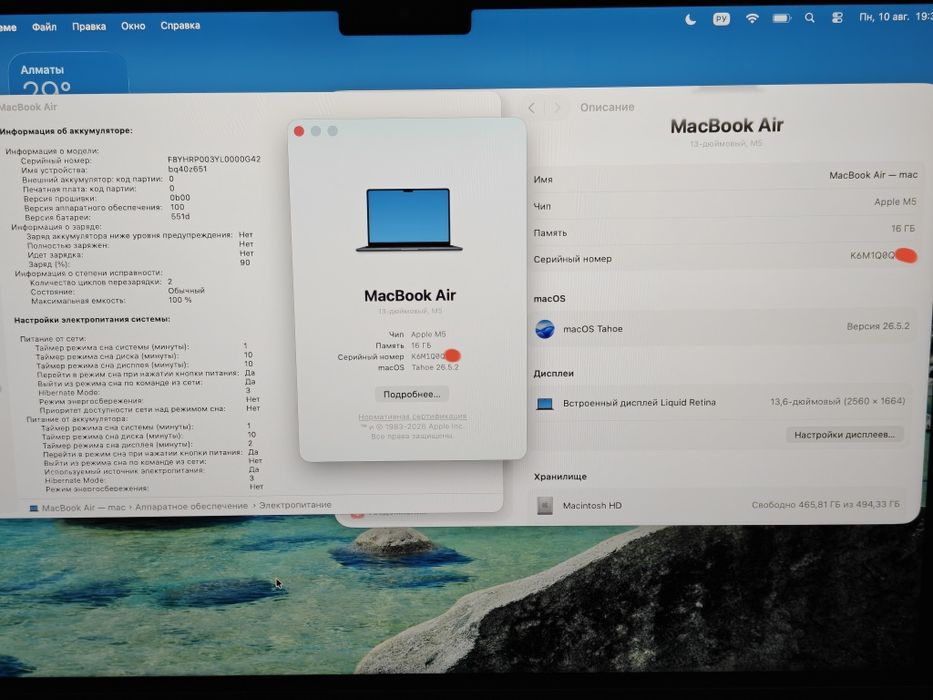
Task: Click the Максимальная емкость 100 % row
Action: [111, 301]
